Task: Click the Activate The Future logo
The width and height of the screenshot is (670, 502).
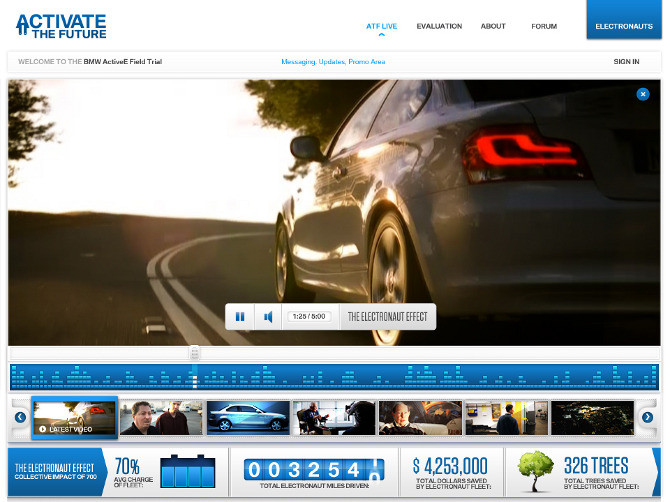Action: coord(61,26)
